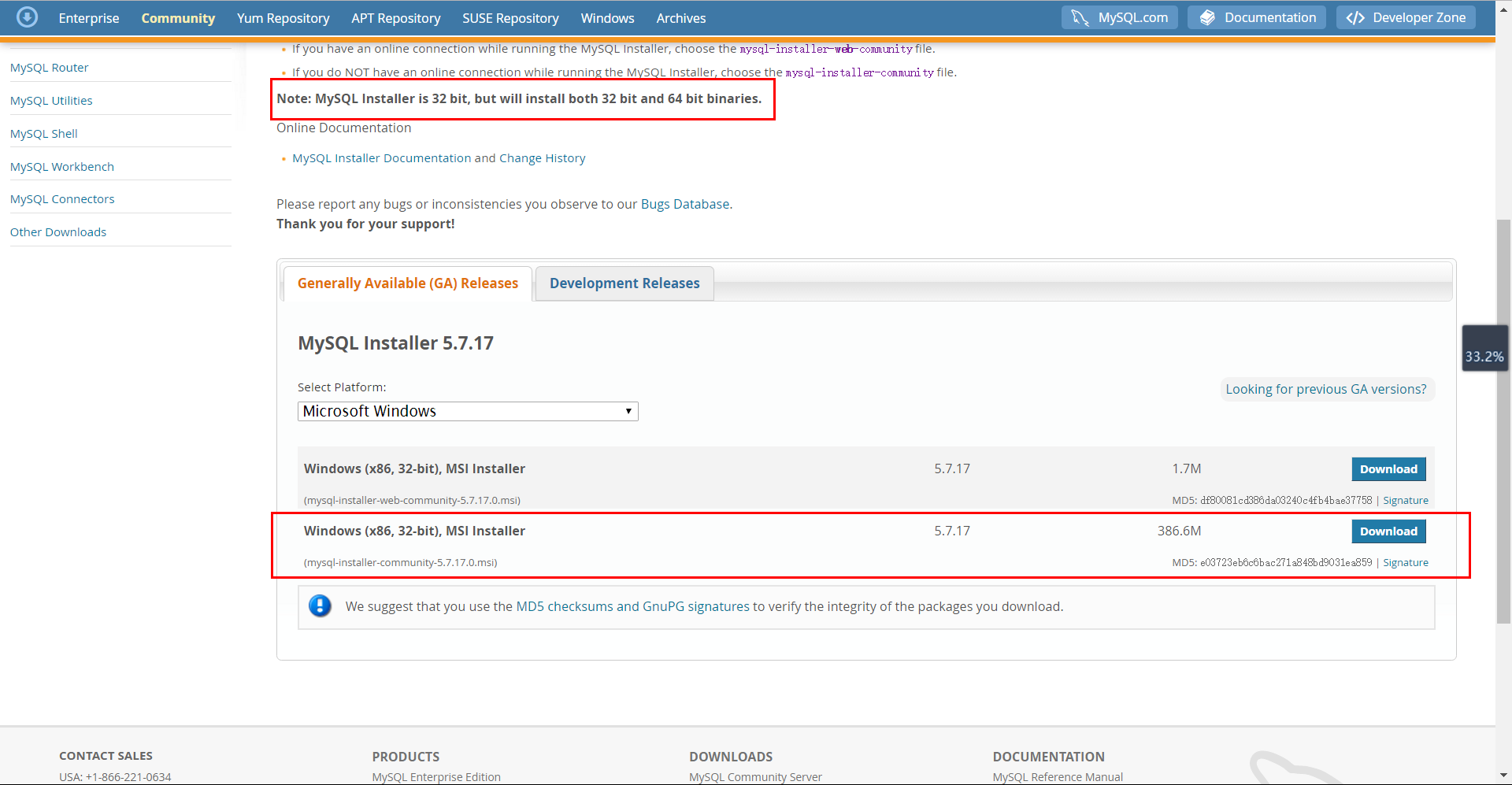Click the 386.6M size value

coord(1179,531)
